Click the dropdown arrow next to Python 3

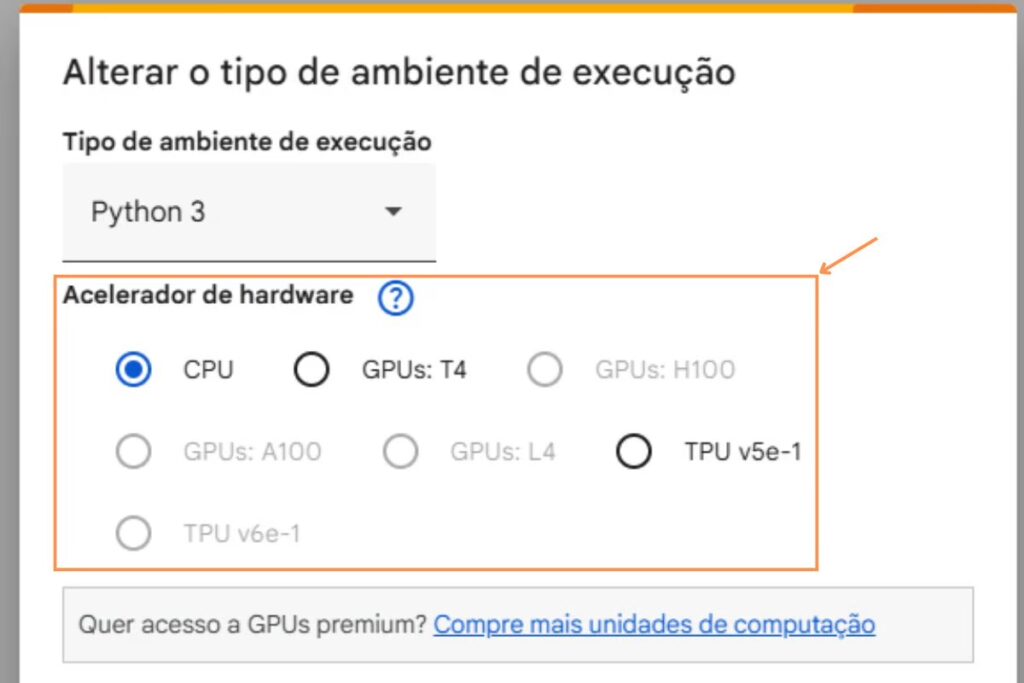pos(393,212)
